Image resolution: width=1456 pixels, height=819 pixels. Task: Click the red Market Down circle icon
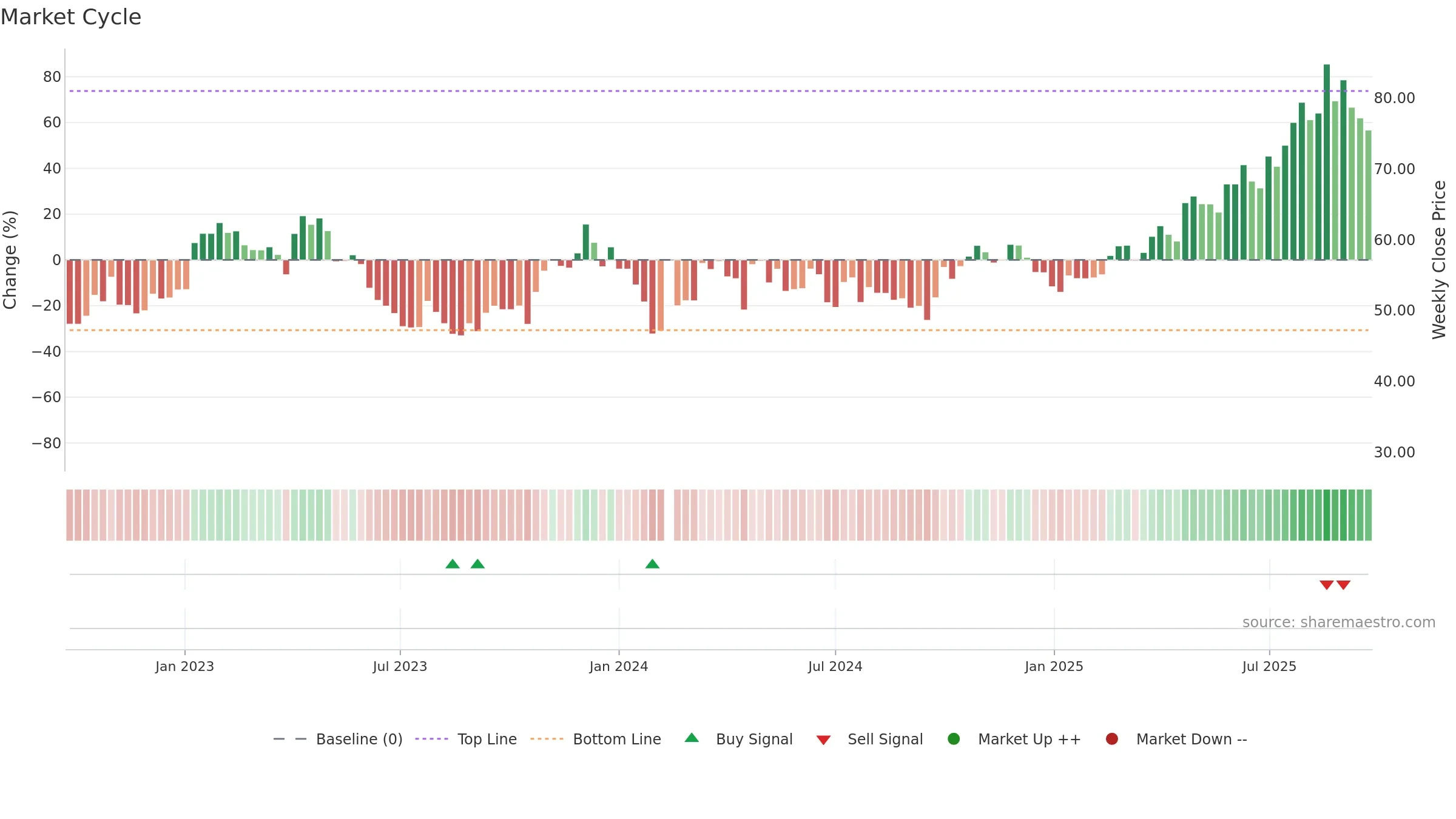pyautogui.click(x=1112, y=739)
